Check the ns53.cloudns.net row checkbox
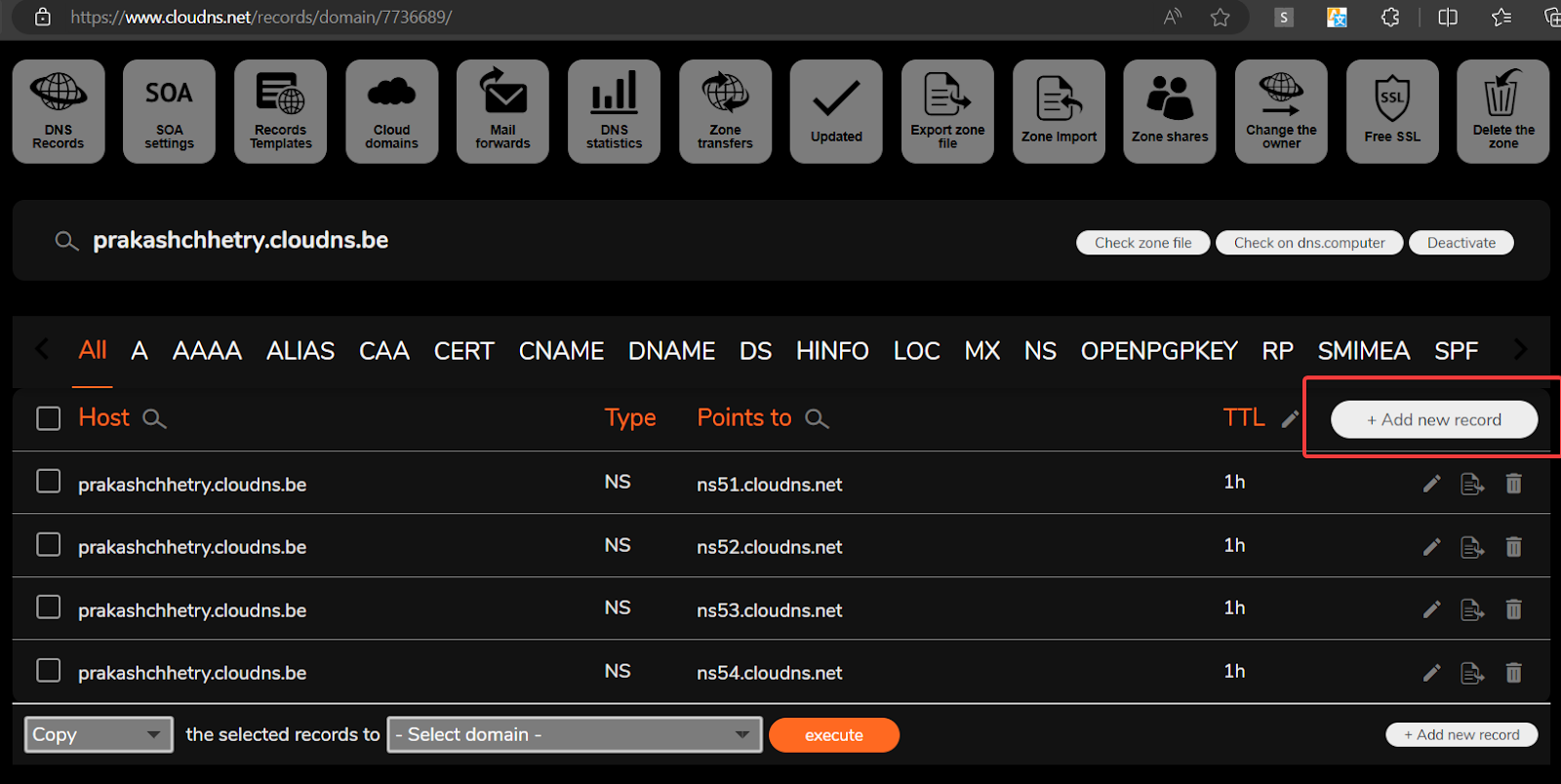This screenshot has height=784, width=1561. pos(49,608)
